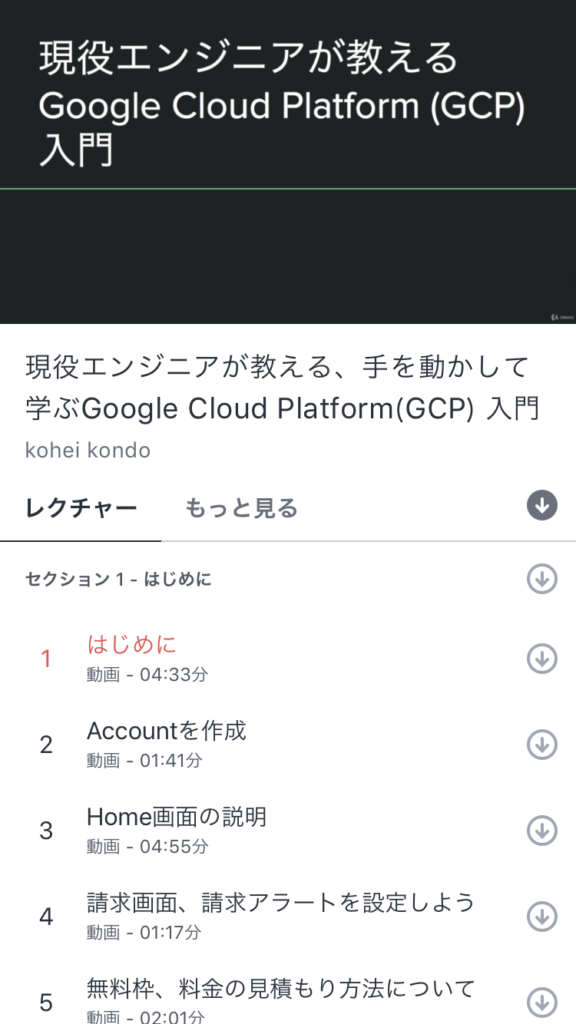Image resolution: width=576 pixels, height=1024 pixels.
Task: Download the Home画面の説明 lecture
Action: [x=541, y=830]
